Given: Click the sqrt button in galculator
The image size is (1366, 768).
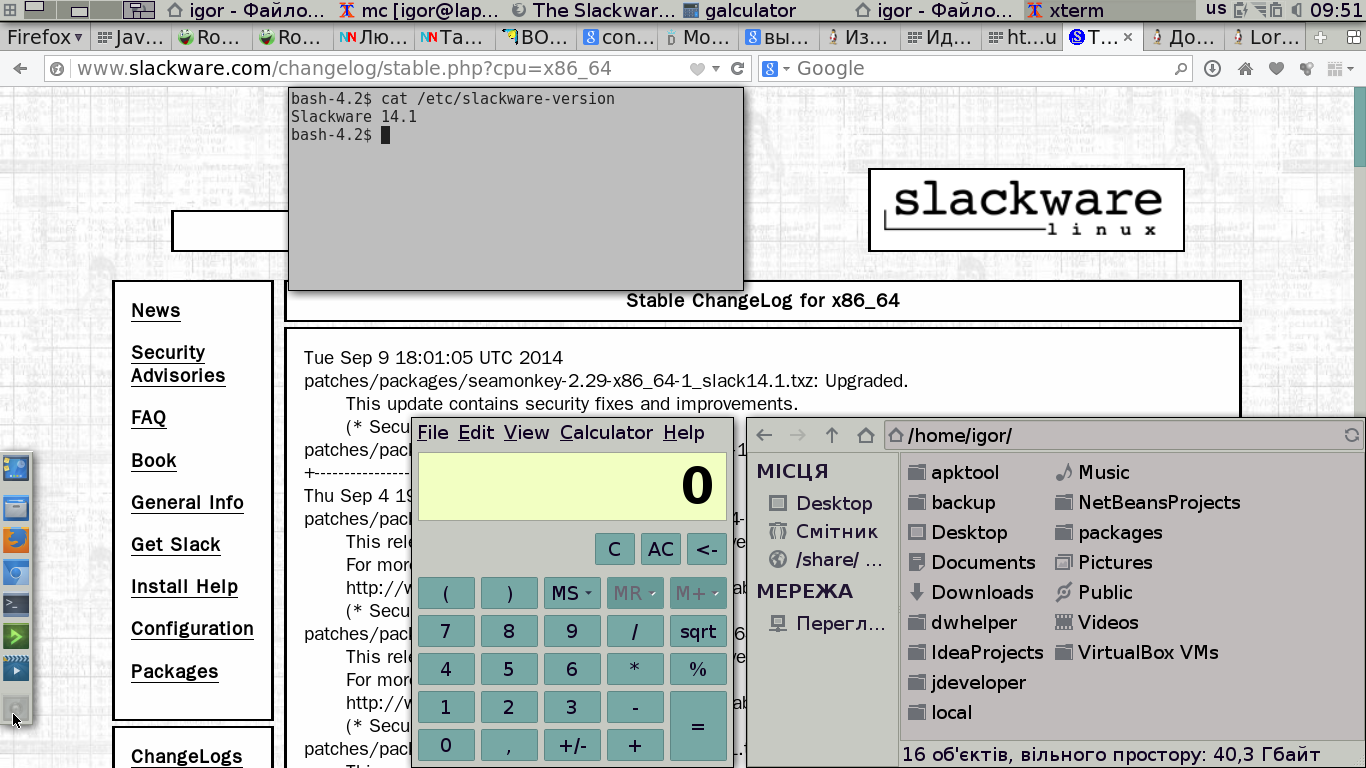Looking at the screenshot, I should pos(698,631).
